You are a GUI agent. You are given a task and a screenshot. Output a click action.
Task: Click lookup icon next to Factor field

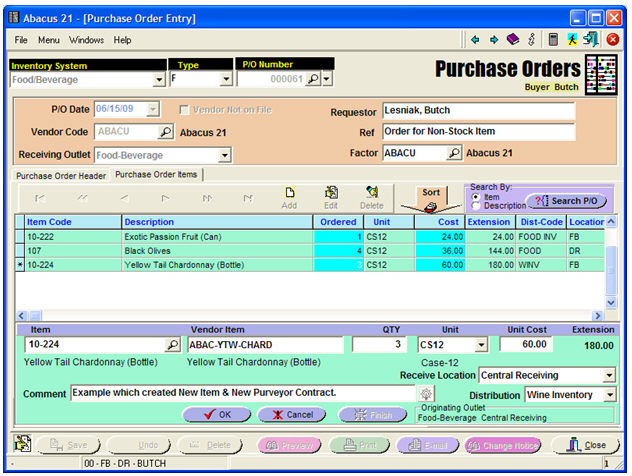tap(454, 153)
